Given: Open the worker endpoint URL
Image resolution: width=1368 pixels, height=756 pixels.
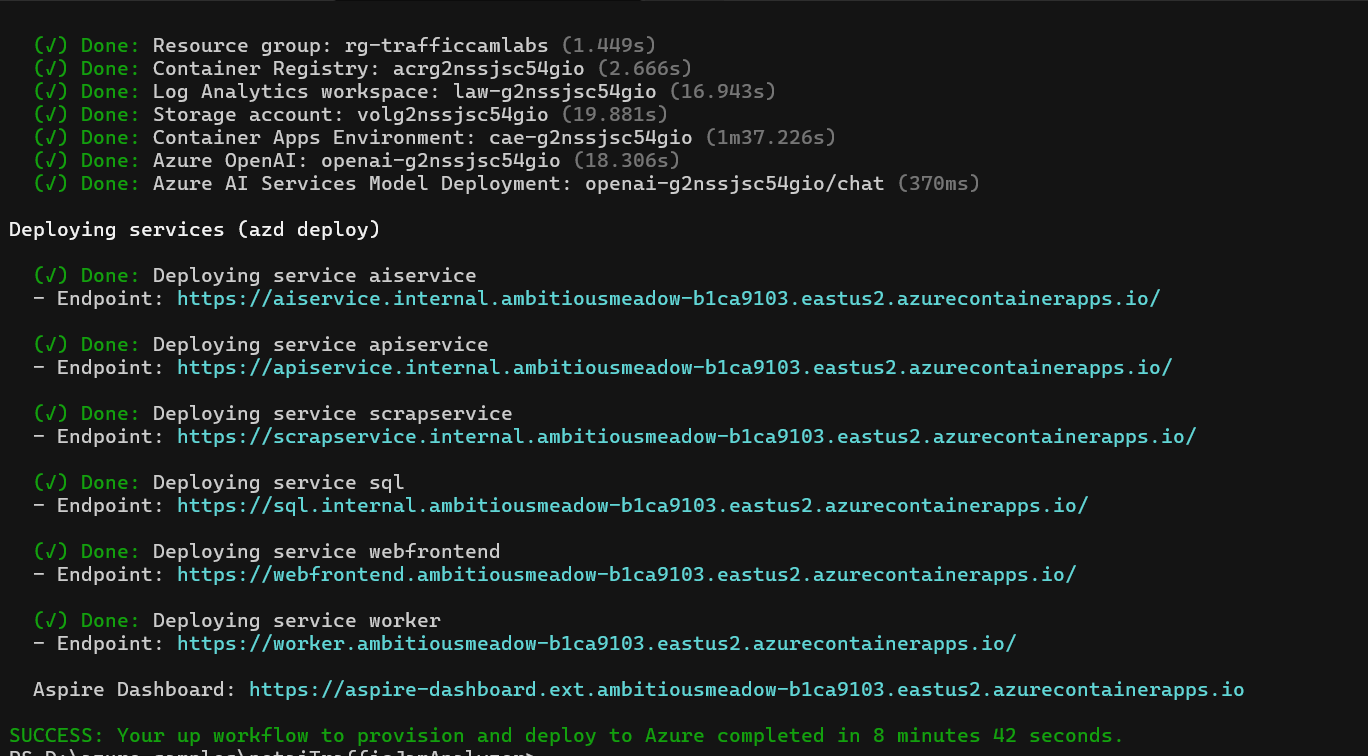Looking at the screenshot, I should tap(597, 643).
